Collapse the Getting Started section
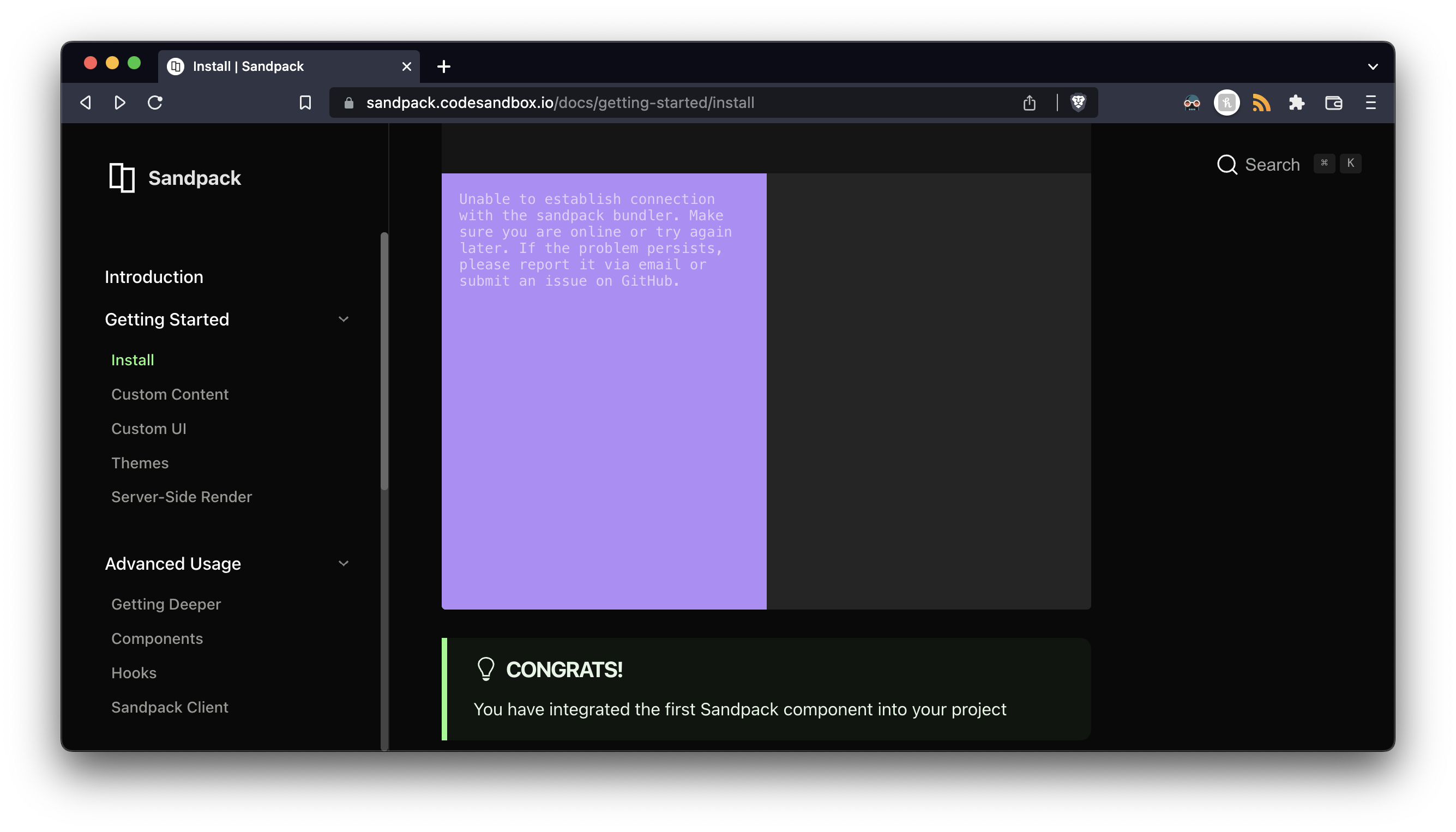Image resolution: width=1456 pixels, height=832 pixels. pos(344,319)
